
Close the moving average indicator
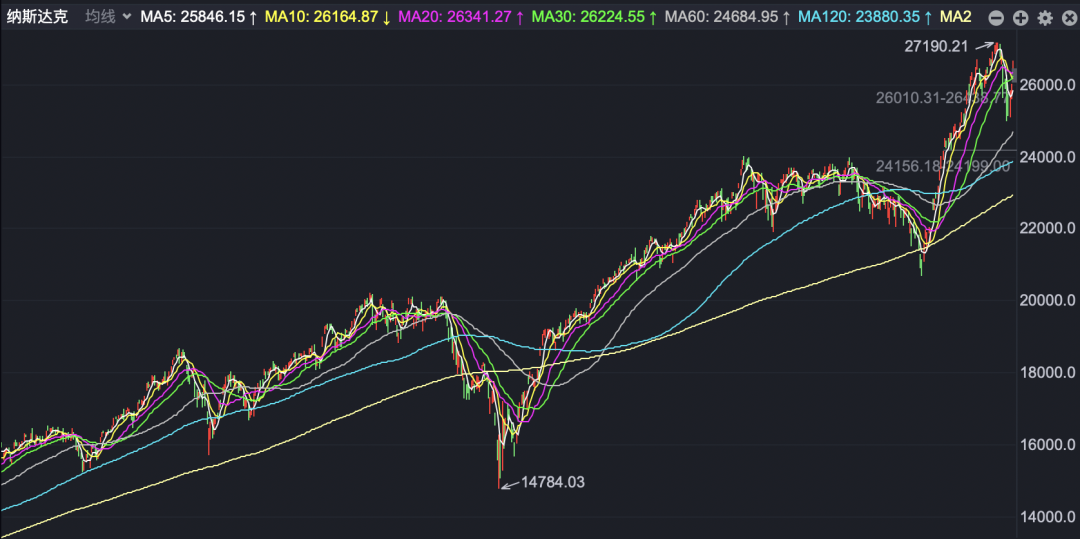pos(1068,18)
